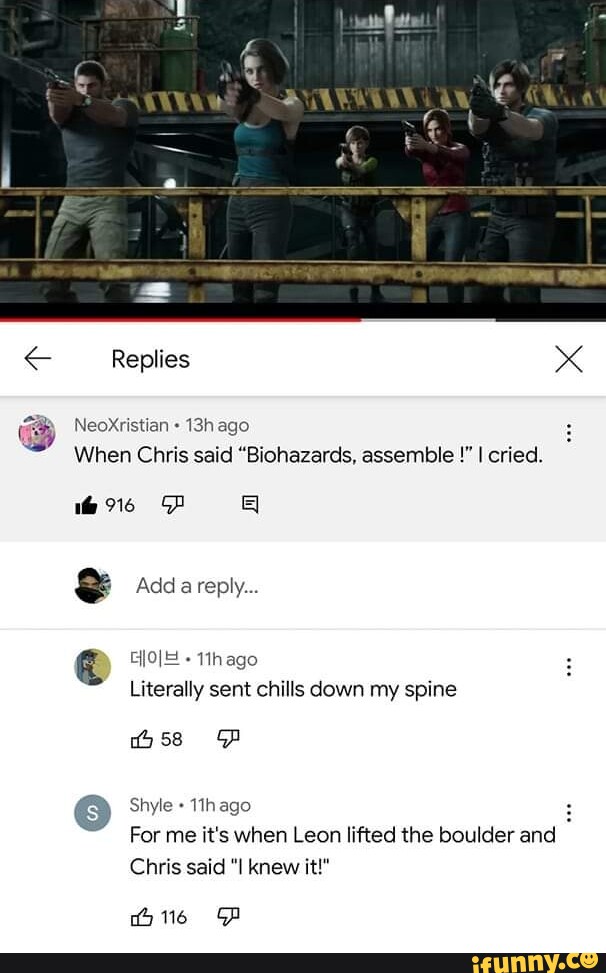Open the Shyle username link
The height and width of the screenshot is (973, 606).
151,805
